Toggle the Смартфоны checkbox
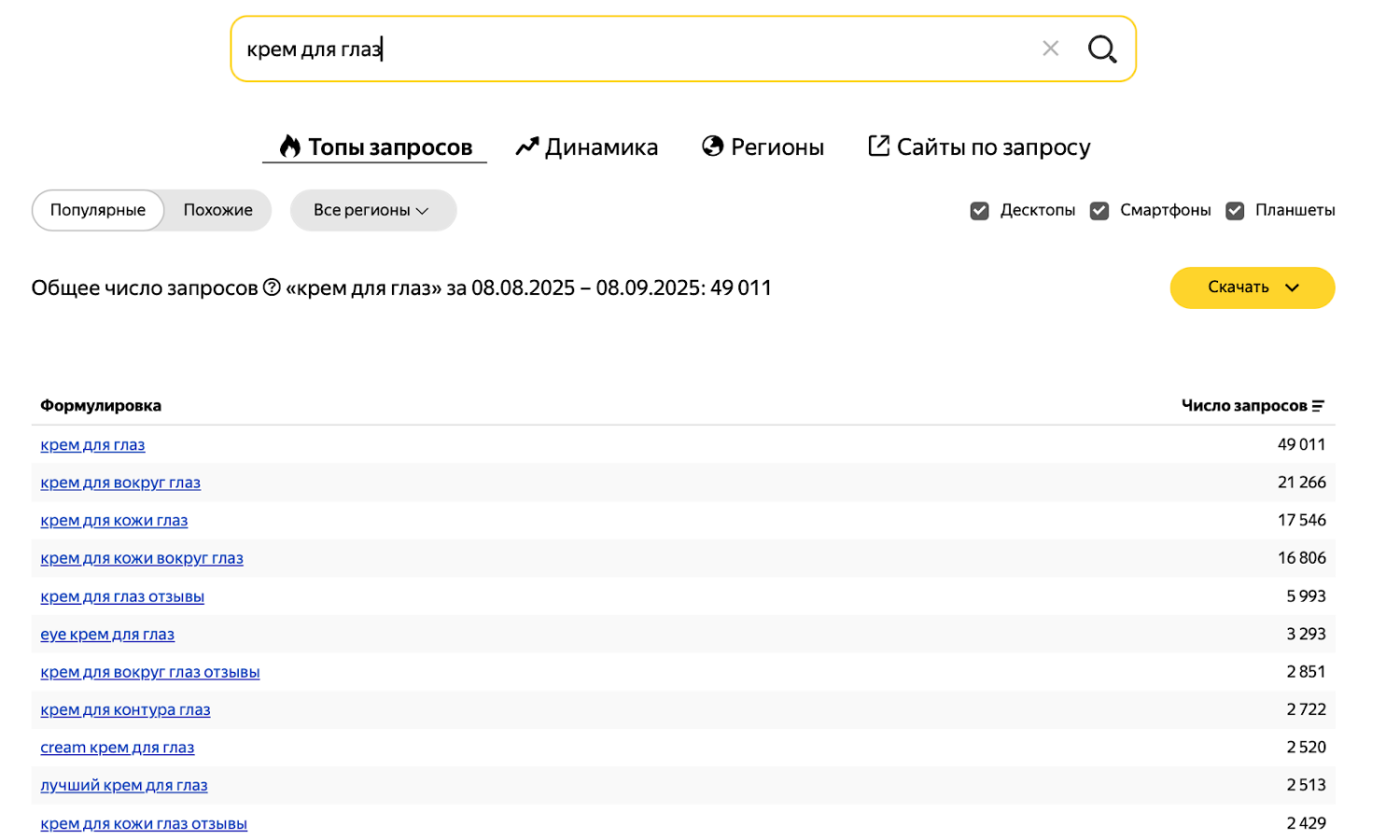Screen dimensions: 1400x840 1099,211
